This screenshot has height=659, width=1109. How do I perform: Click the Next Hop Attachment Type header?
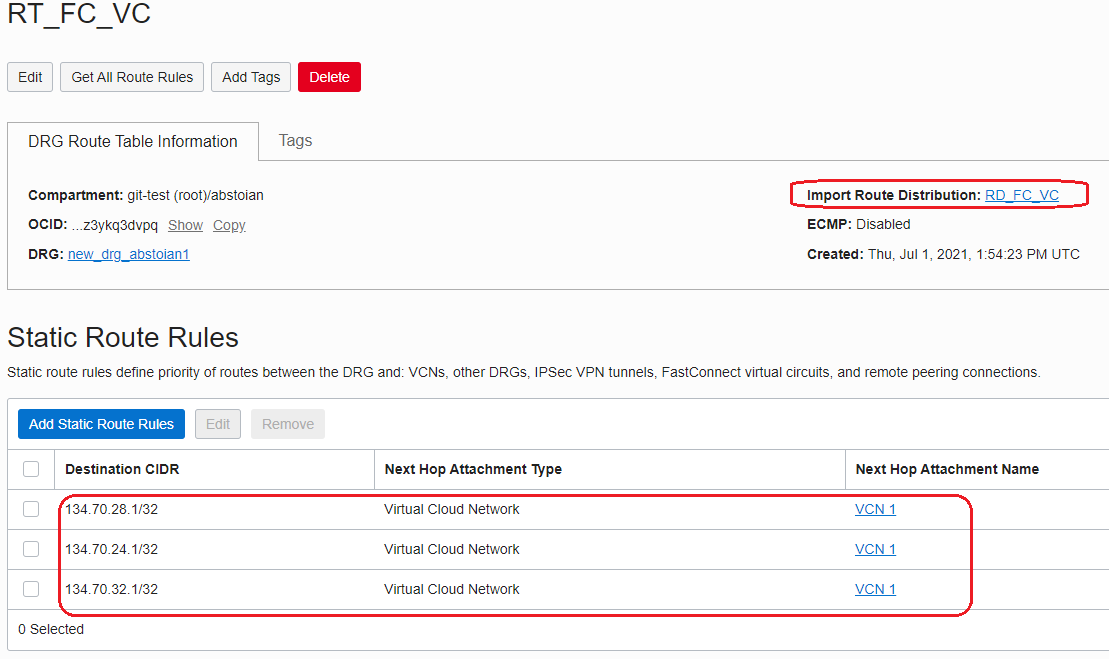(x=472, y=469)
